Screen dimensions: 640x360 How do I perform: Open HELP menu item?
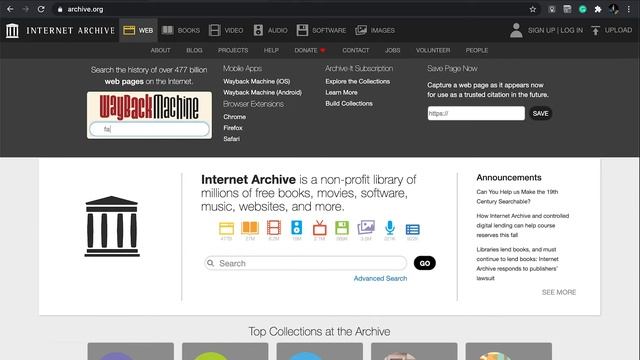tap(271, 50)
